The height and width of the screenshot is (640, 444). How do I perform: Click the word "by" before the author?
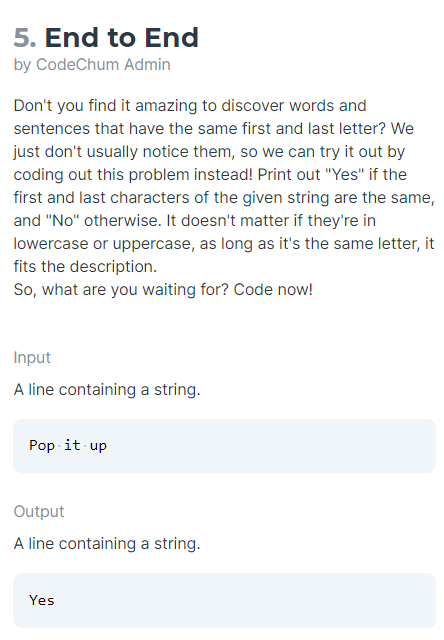point(22,65)
